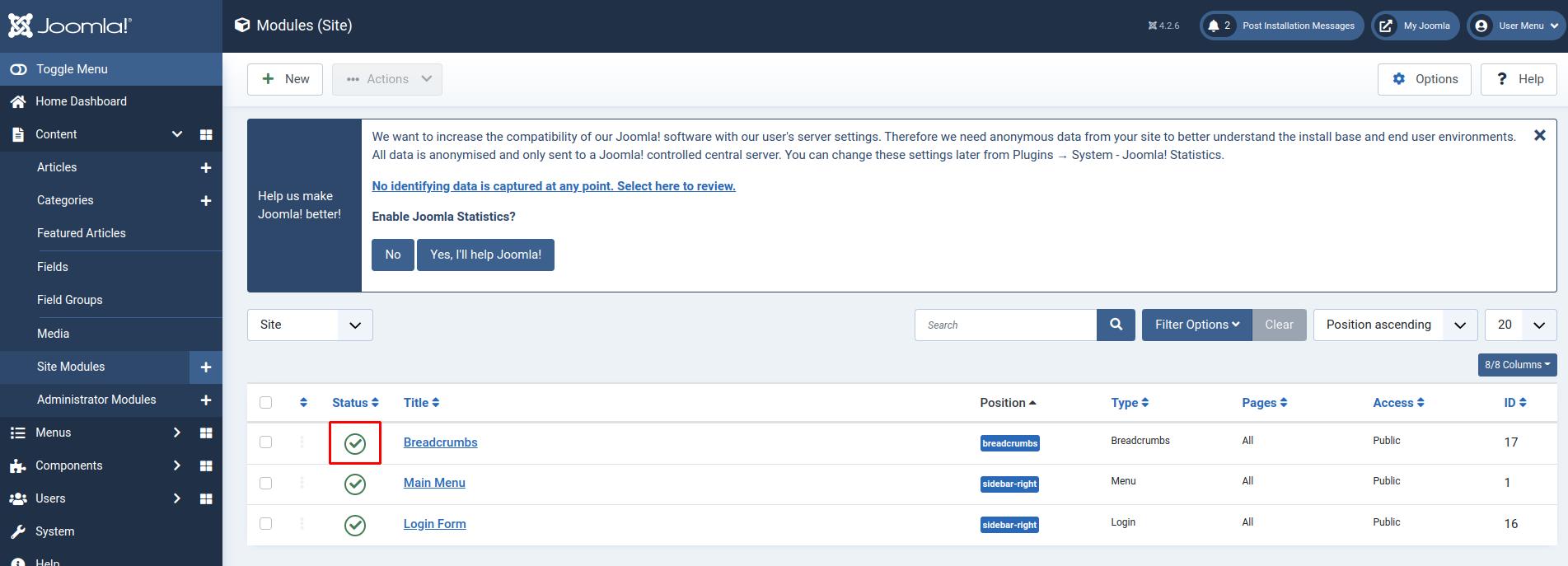Add new article with plus icon

206,168
